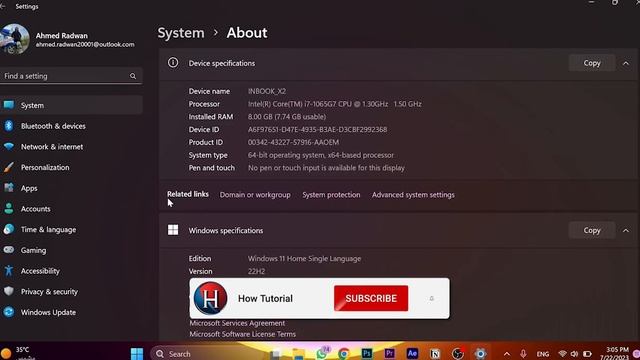Copy the Device specifications
Viewport: 640px width, 360px height.
(592, 63)
